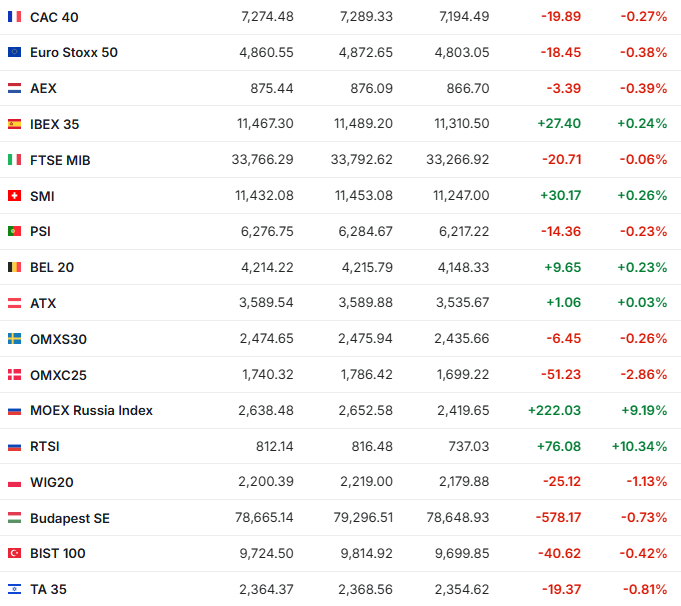Open the Budapest SE index link
Screen dimensions: 681x606
pos(68,517)
